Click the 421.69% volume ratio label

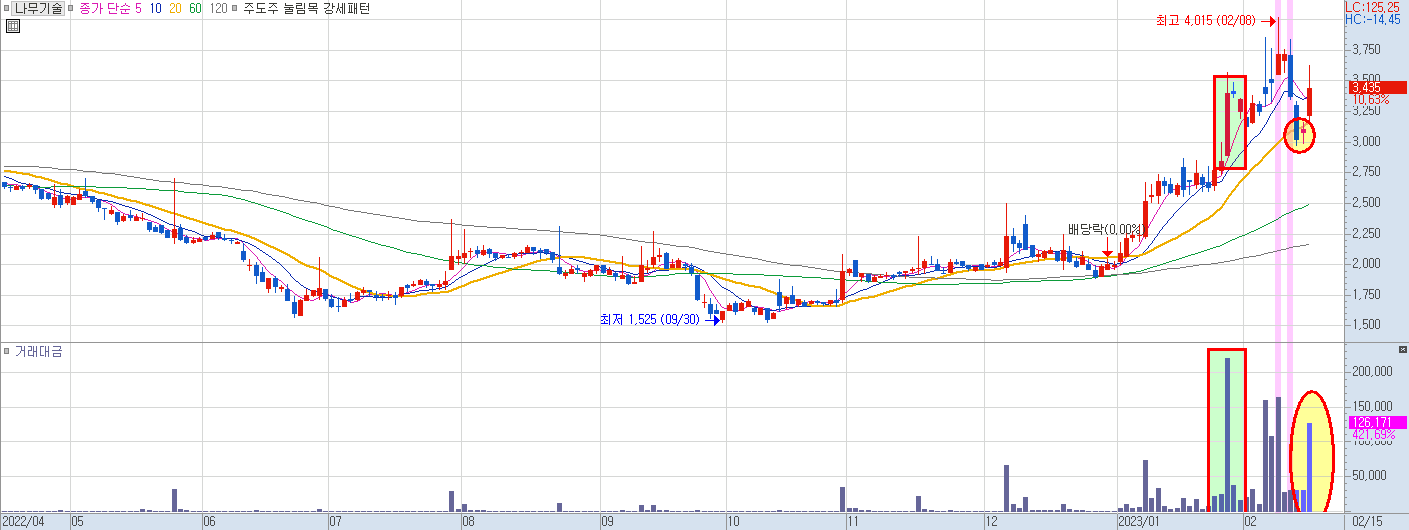pos(1372,434)
